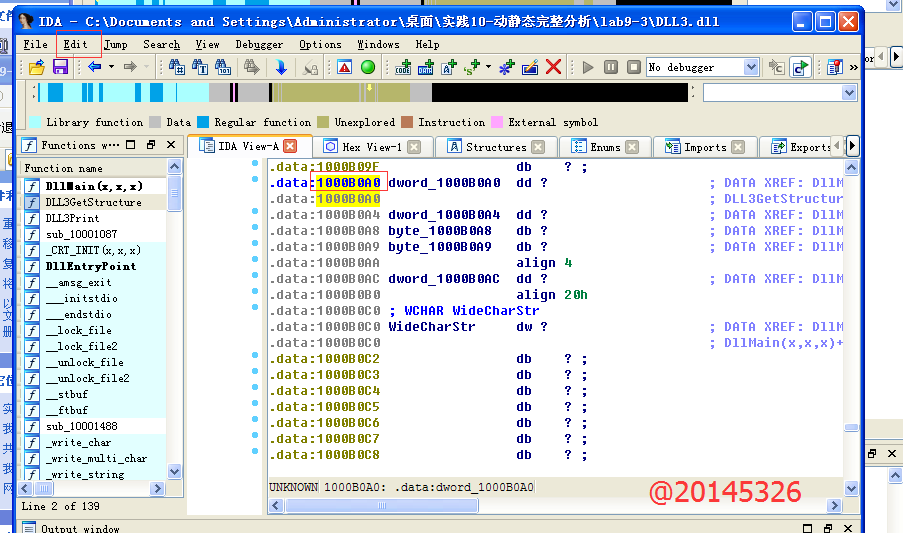Switch to the Imports tab
Image resolution: width=903 pixels, height=533 pixels.
[x=704, y=147]
